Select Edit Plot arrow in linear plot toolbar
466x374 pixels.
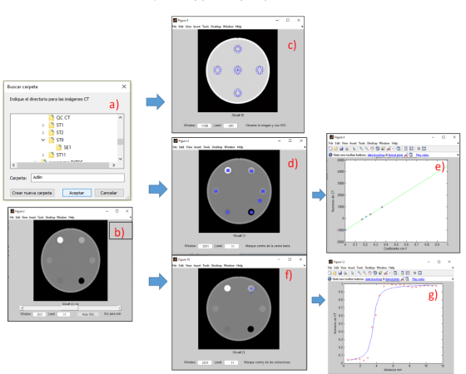pos(354,149)
